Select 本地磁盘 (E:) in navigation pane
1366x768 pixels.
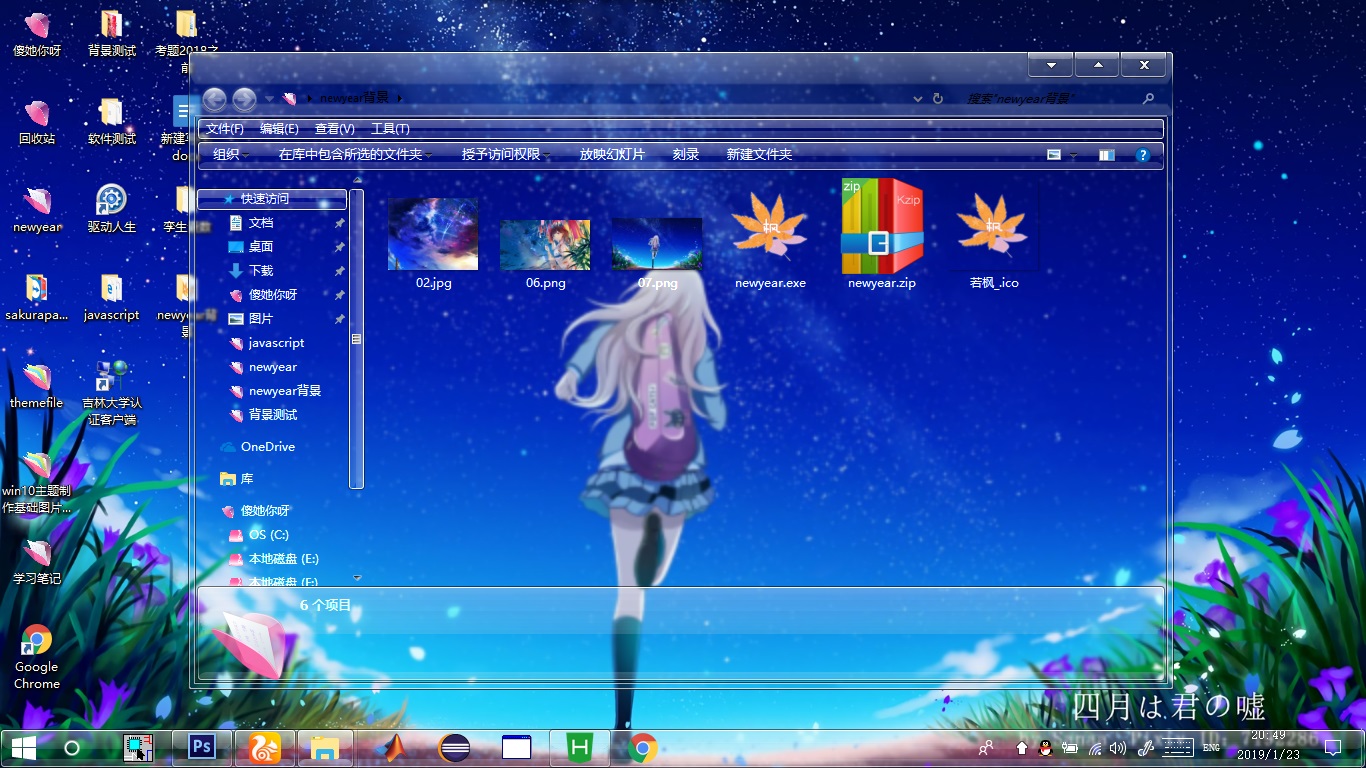tap(272, 559)
